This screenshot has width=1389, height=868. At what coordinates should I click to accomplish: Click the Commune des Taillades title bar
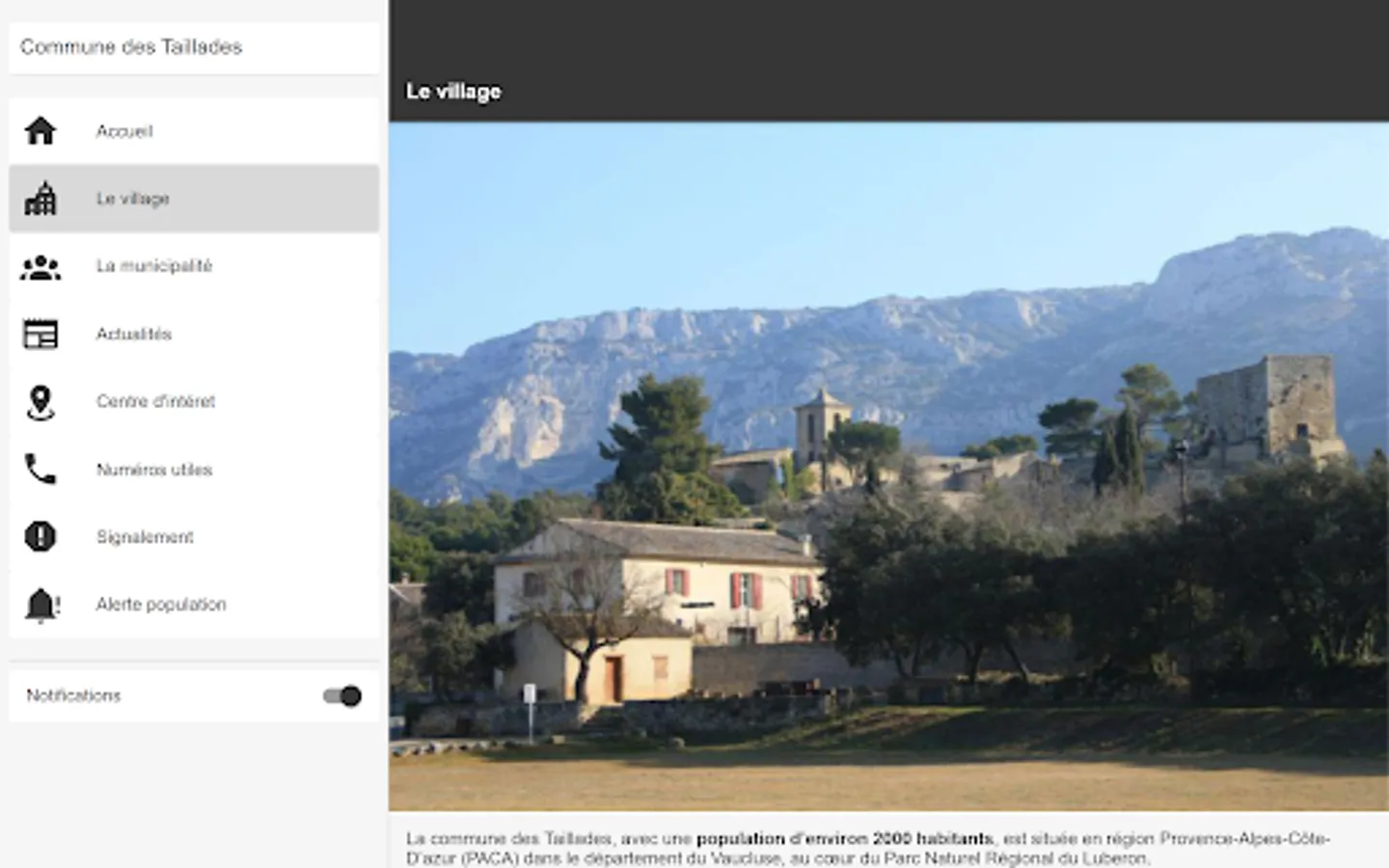point(194,47)
